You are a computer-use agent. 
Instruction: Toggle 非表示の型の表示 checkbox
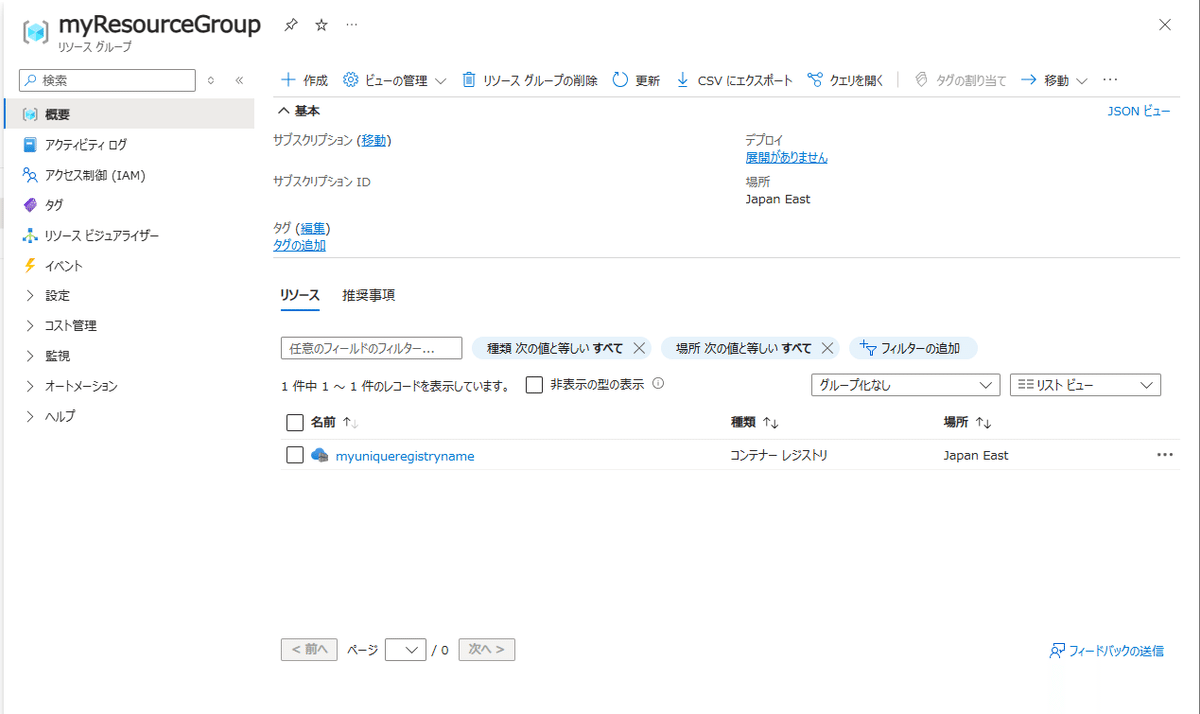(535, 384)
